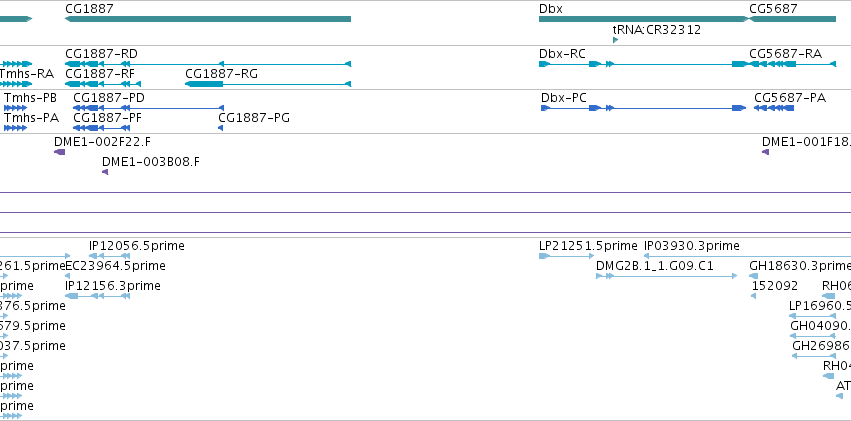The height and width of the screenshot is (421, 851).
Task: Select the IP12056.5prime EST feature
Action: coord(109,256)
